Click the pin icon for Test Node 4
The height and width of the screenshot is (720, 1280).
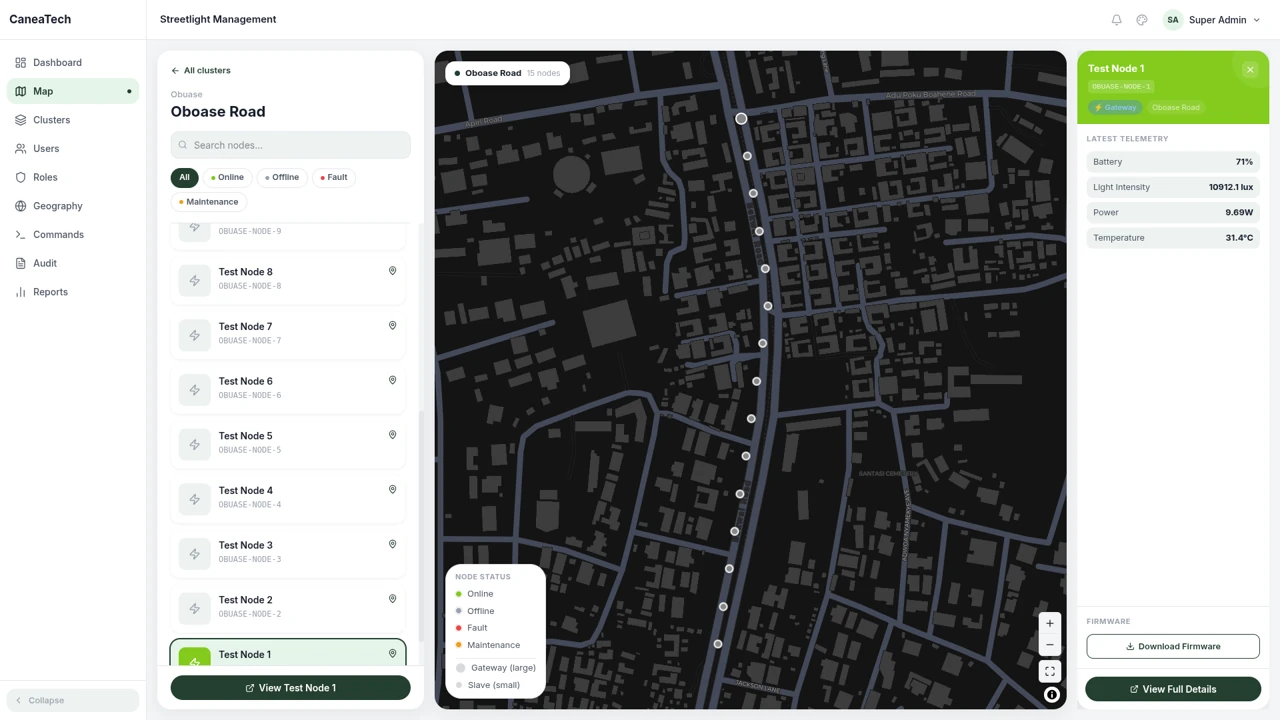pyautogui.click(x=392, y=490)
